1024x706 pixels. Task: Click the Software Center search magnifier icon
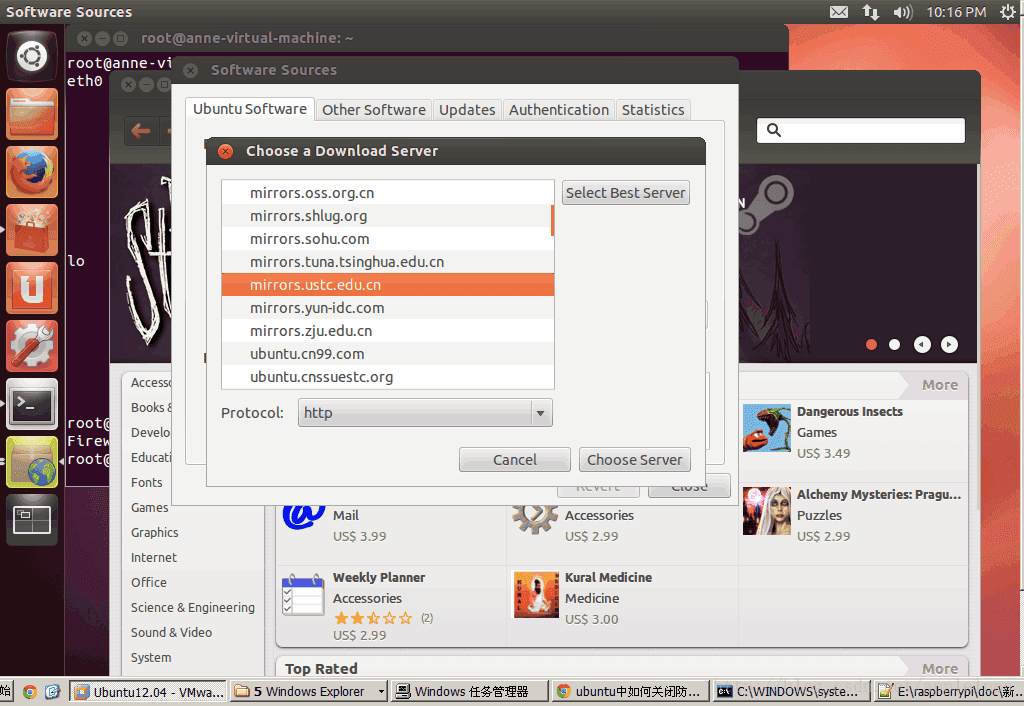click(774, 130)
